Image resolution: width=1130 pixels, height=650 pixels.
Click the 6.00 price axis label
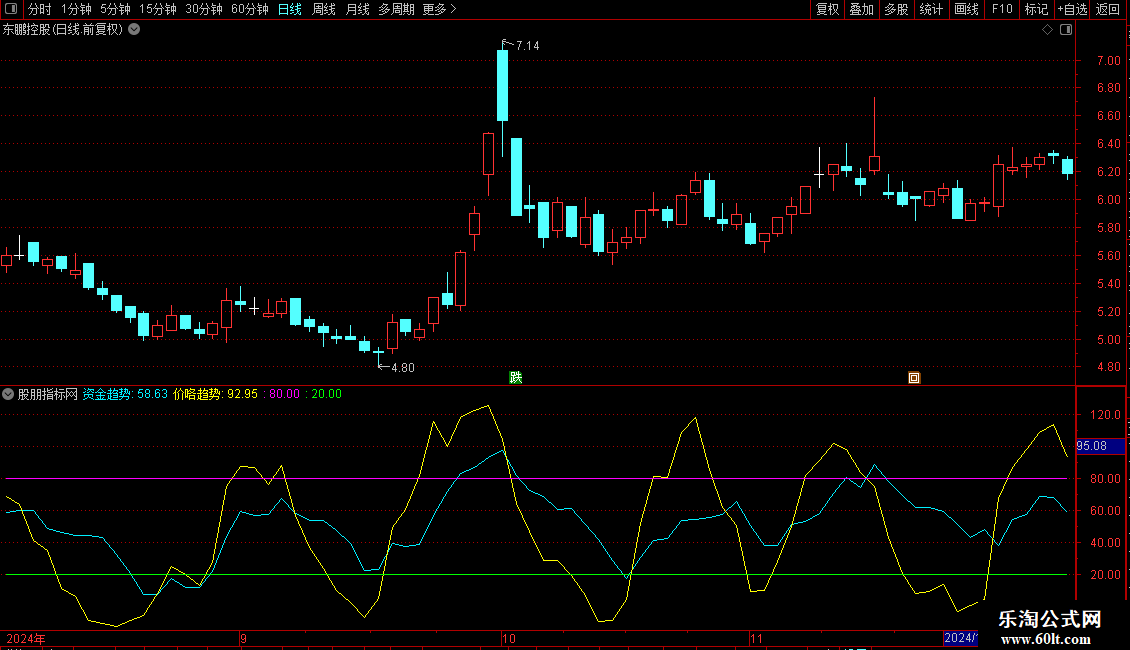click(x=1108, y=200)
